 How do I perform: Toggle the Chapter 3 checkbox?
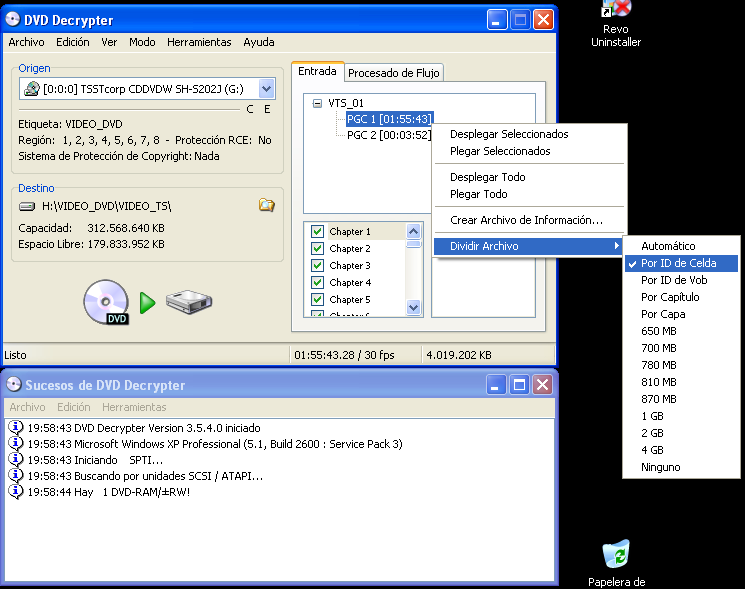point(318,266)
